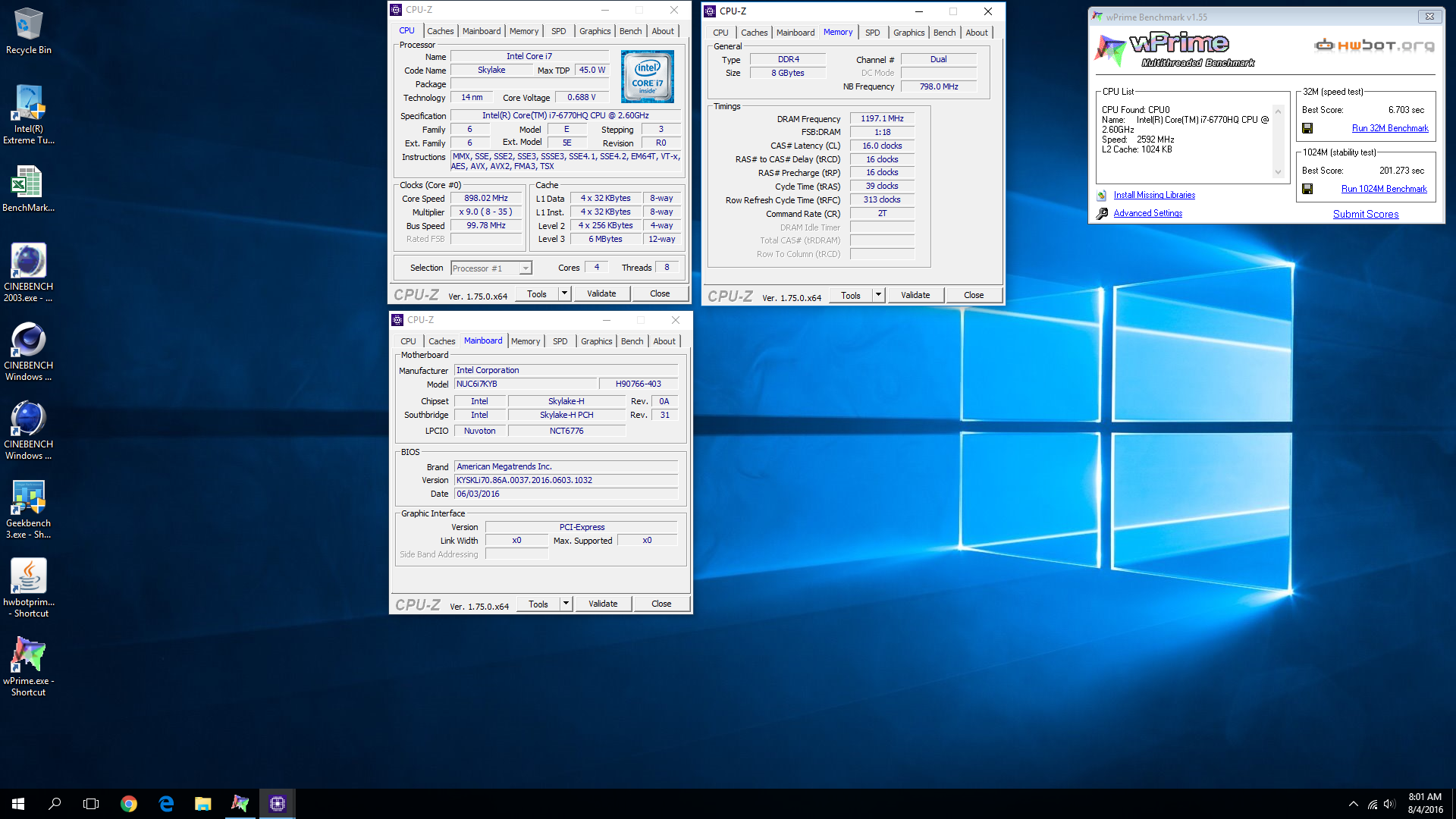
Task: Click the NB Frequency value 798.0 MHz
Action: pyautogui.click(x=939, y=86)
